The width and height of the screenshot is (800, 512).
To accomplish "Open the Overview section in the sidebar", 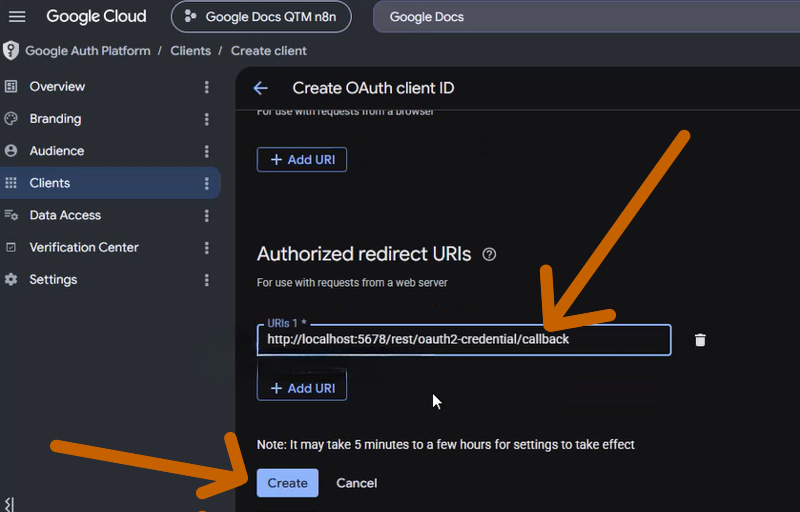I will [x=110, y=87].
